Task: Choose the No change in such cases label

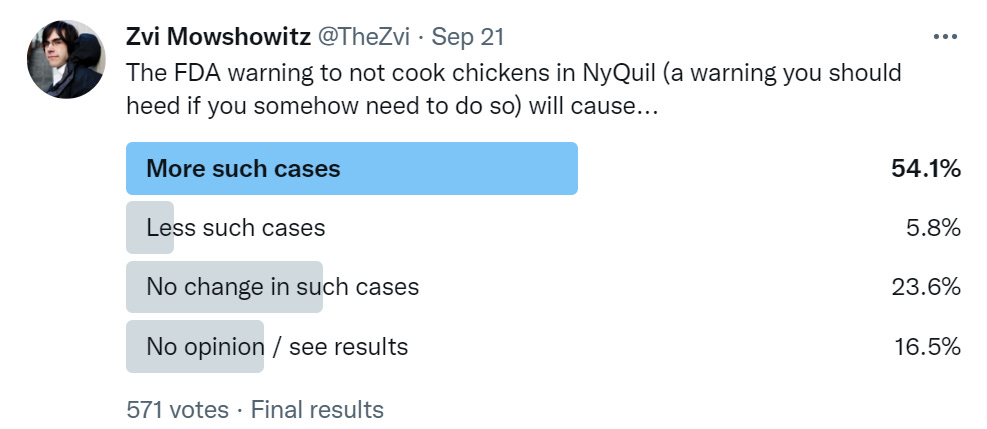Action: tap(283, 287)
